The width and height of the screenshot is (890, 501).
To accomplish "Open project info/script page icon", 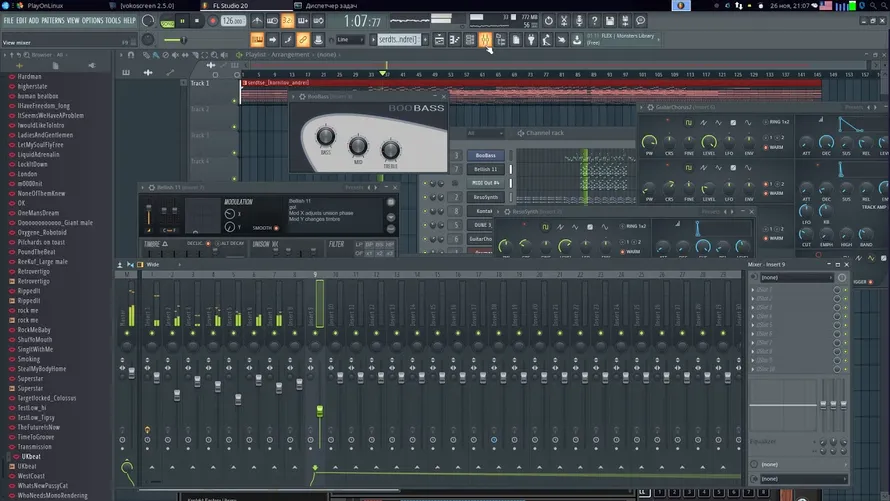I will 516,39.
